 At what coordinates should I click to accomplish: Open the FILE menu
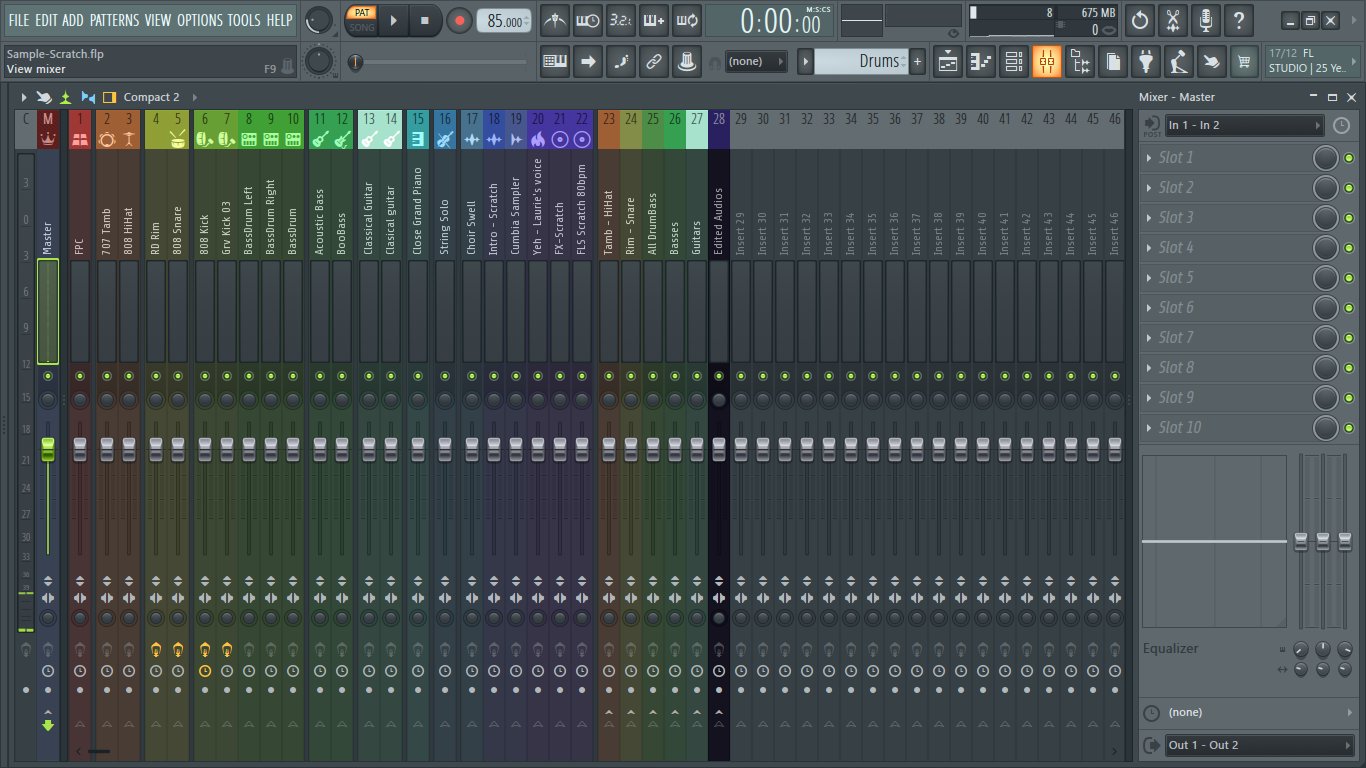click(x=19, y=20)
